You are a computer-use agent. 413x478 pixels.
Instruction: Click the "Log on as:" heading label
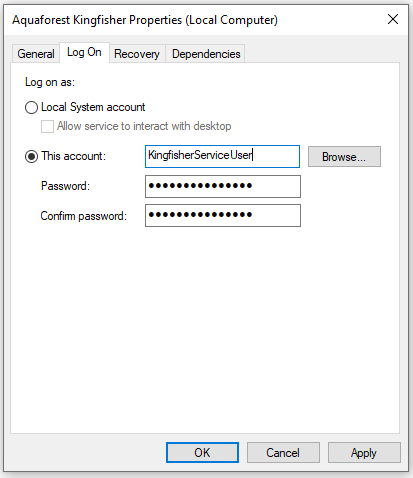click(x=50, y=82)
